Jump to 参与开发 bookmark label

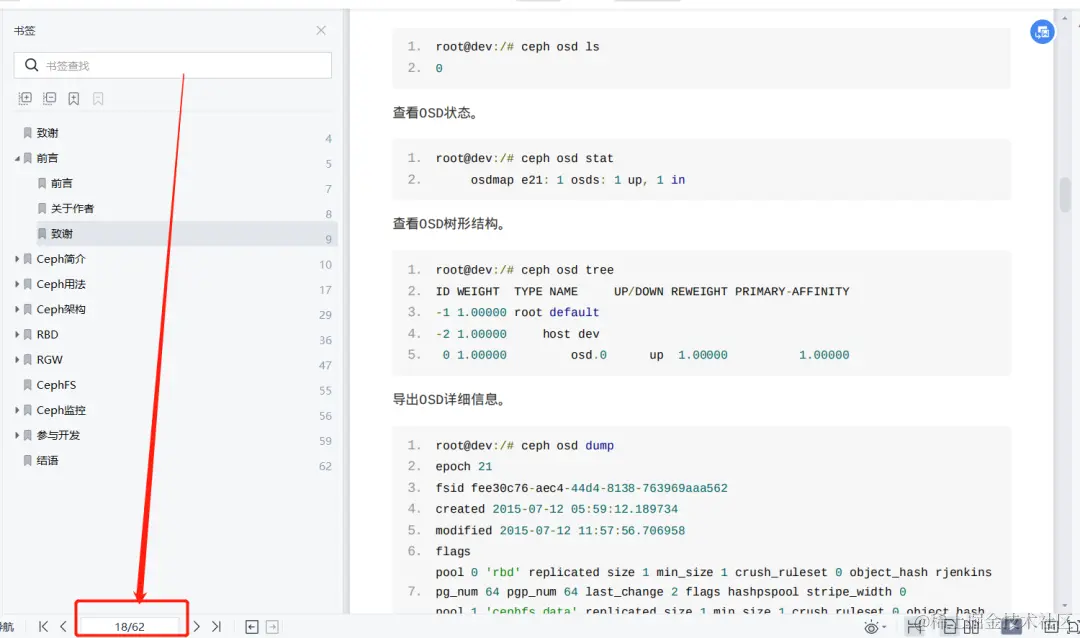coord(59,435)
